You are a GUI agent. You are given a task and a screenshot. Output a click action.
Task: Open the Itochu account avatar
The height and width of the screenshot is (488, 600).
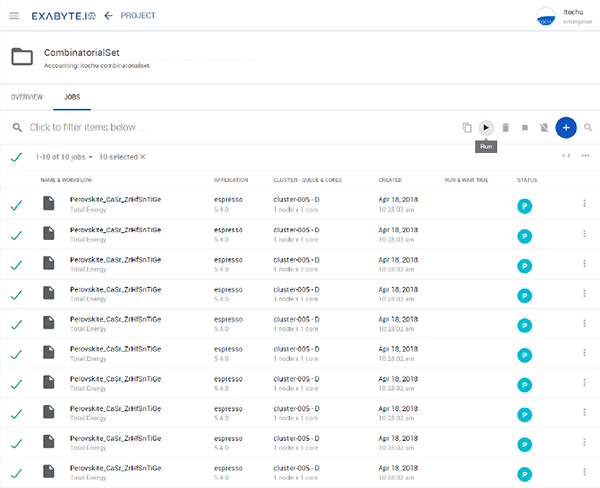point(546,16)
